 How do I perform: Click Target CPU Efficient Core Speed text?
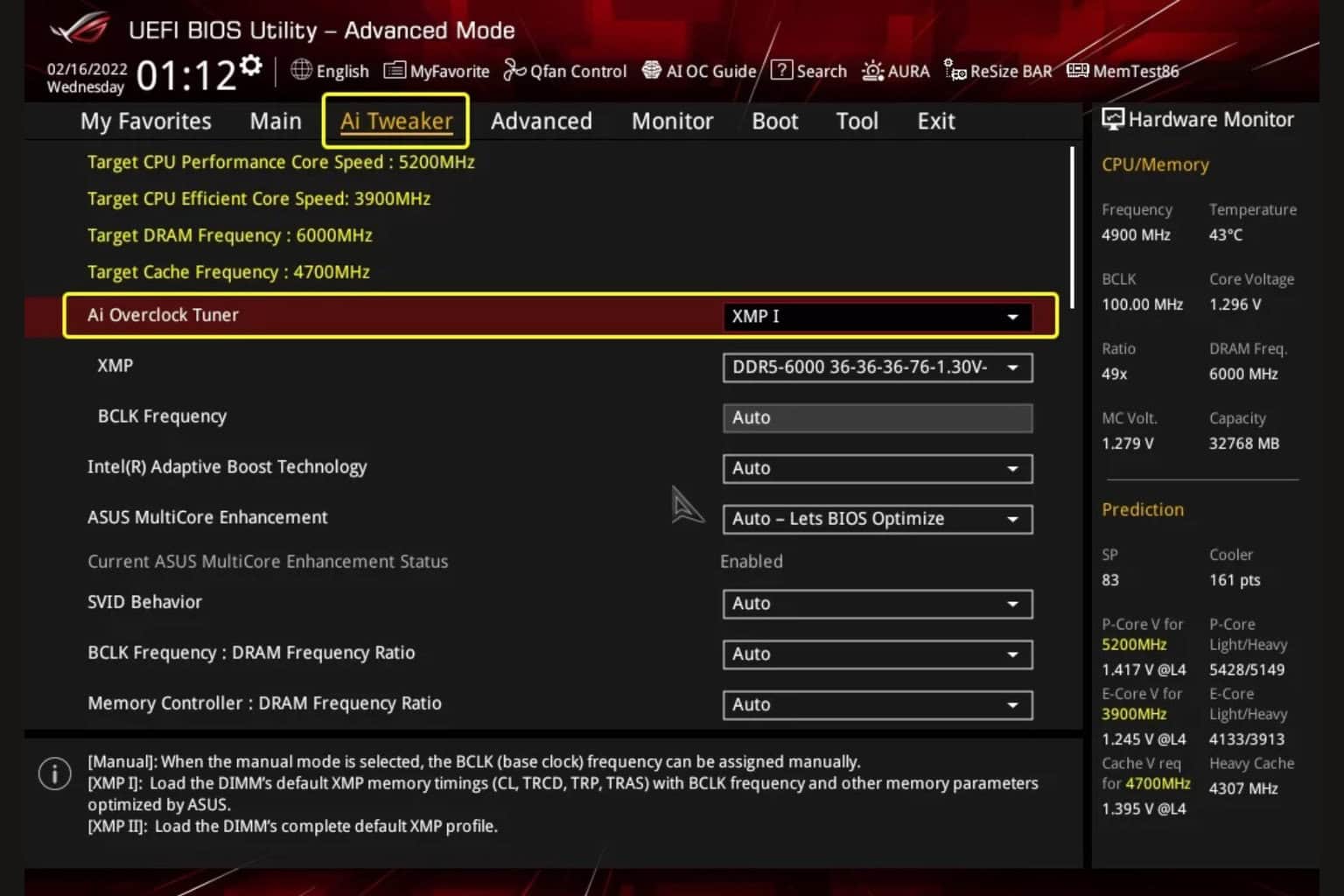point(259,199)
